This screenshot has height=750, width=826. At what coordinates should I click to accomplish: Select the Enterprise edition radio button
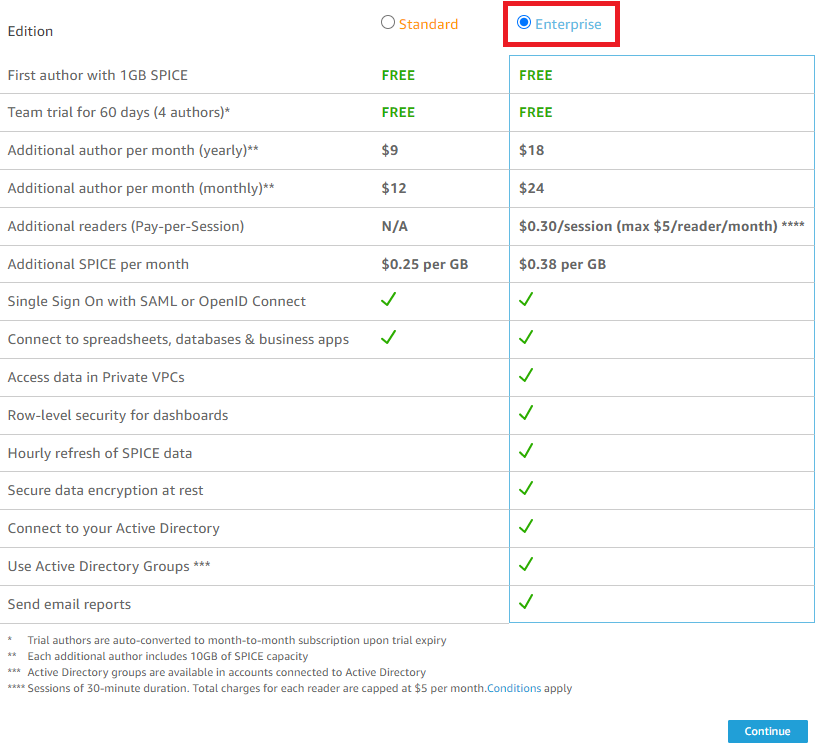point(524,23)
